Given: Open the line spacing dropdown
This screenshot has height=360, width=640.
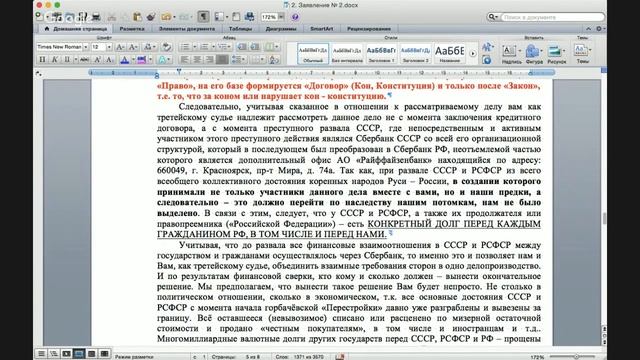Looking at the screenshot, I should [244, 60].
